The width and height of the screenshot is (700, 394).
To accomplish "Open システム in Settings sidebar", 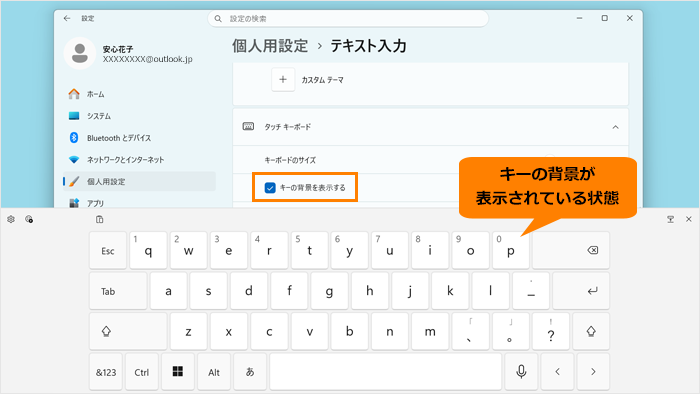I will click(139, 116).
